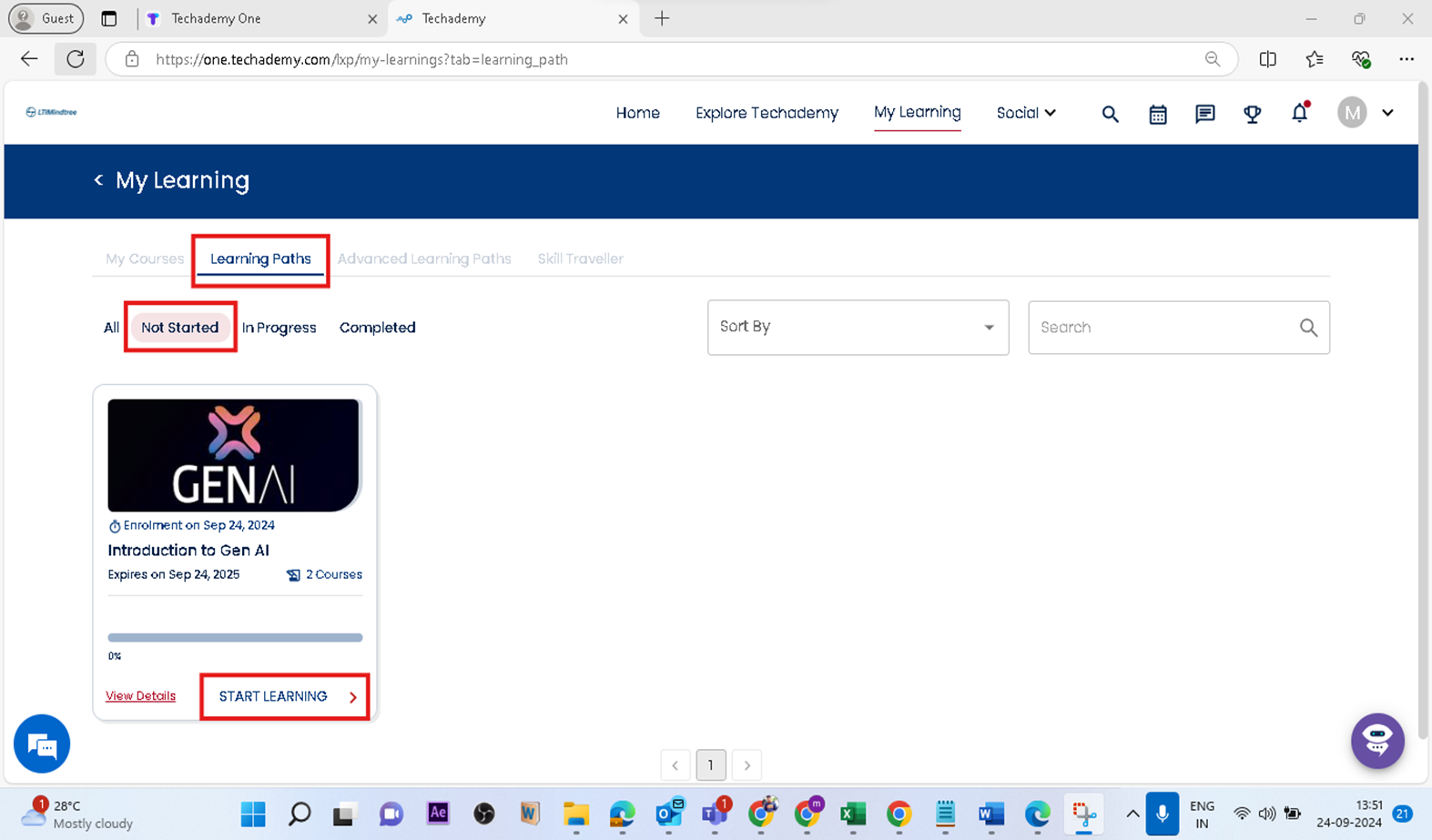Screen dimensions: 1432x840
Task: Click the browser Back arrow
Action: click(x=29, y=59)
